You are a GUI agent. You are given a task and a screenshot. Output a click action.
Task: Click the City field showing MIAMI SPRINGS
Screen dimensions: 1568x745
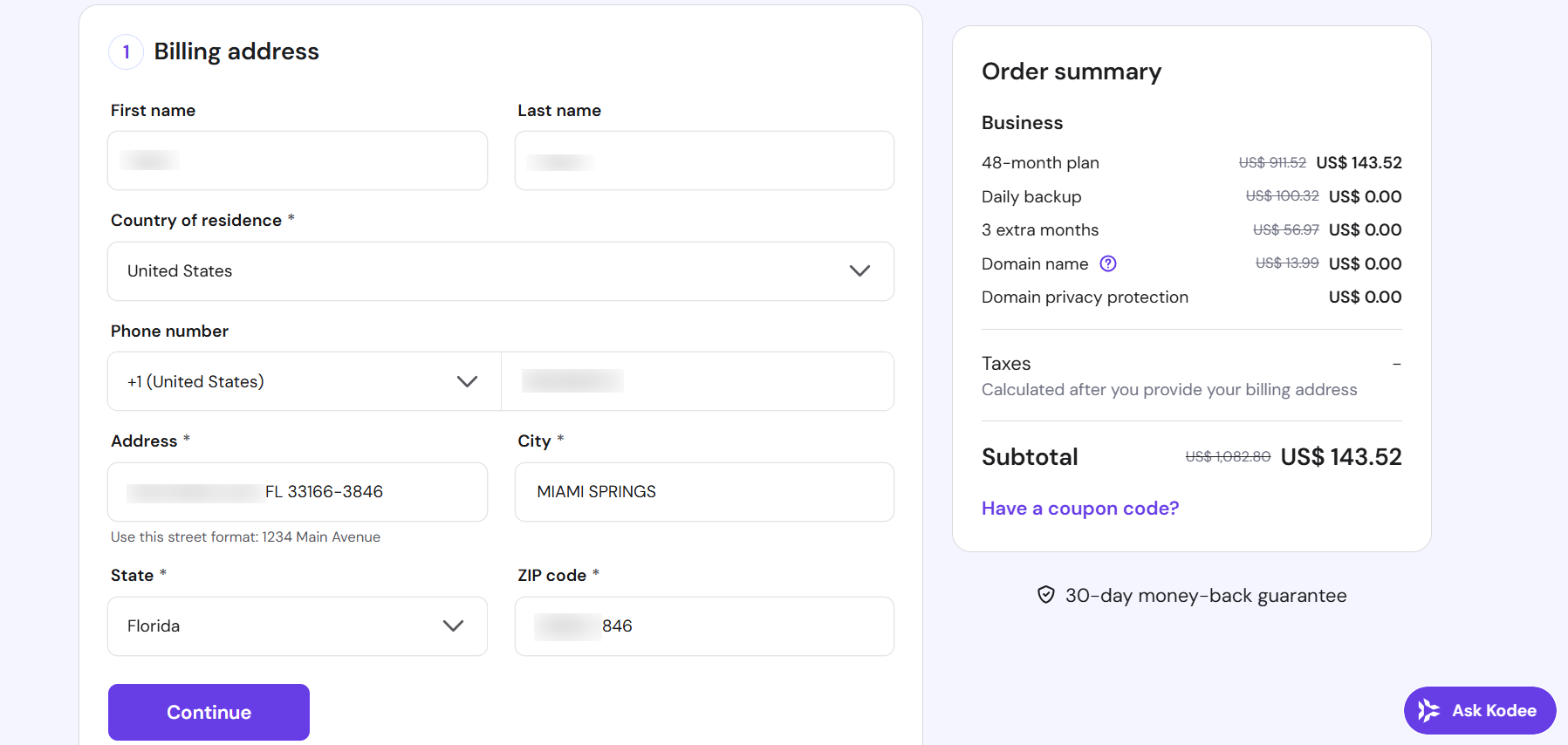coord(704,492)
